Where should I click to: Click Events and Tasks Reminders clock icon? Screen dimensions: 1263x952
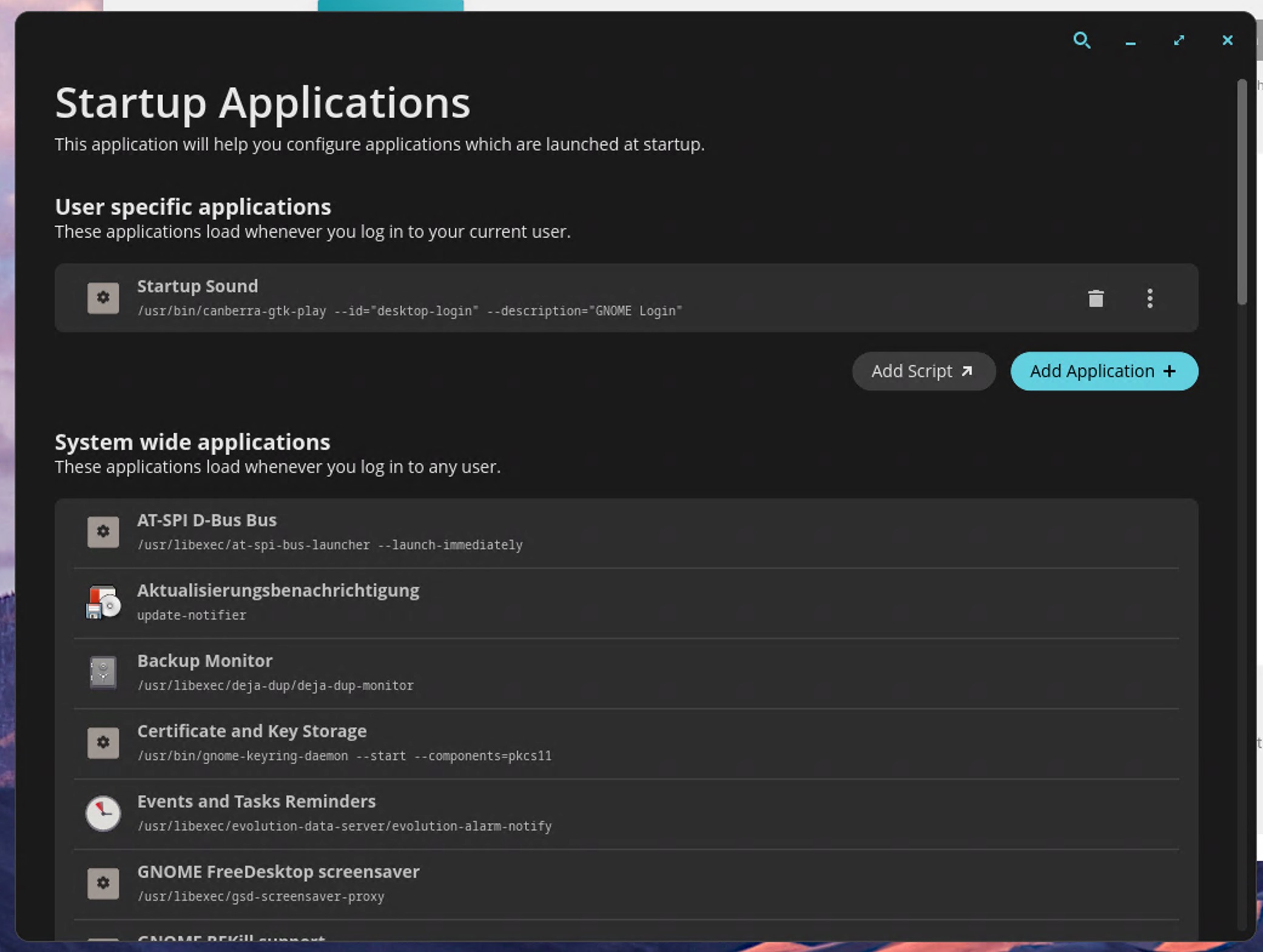pos(103,813)
